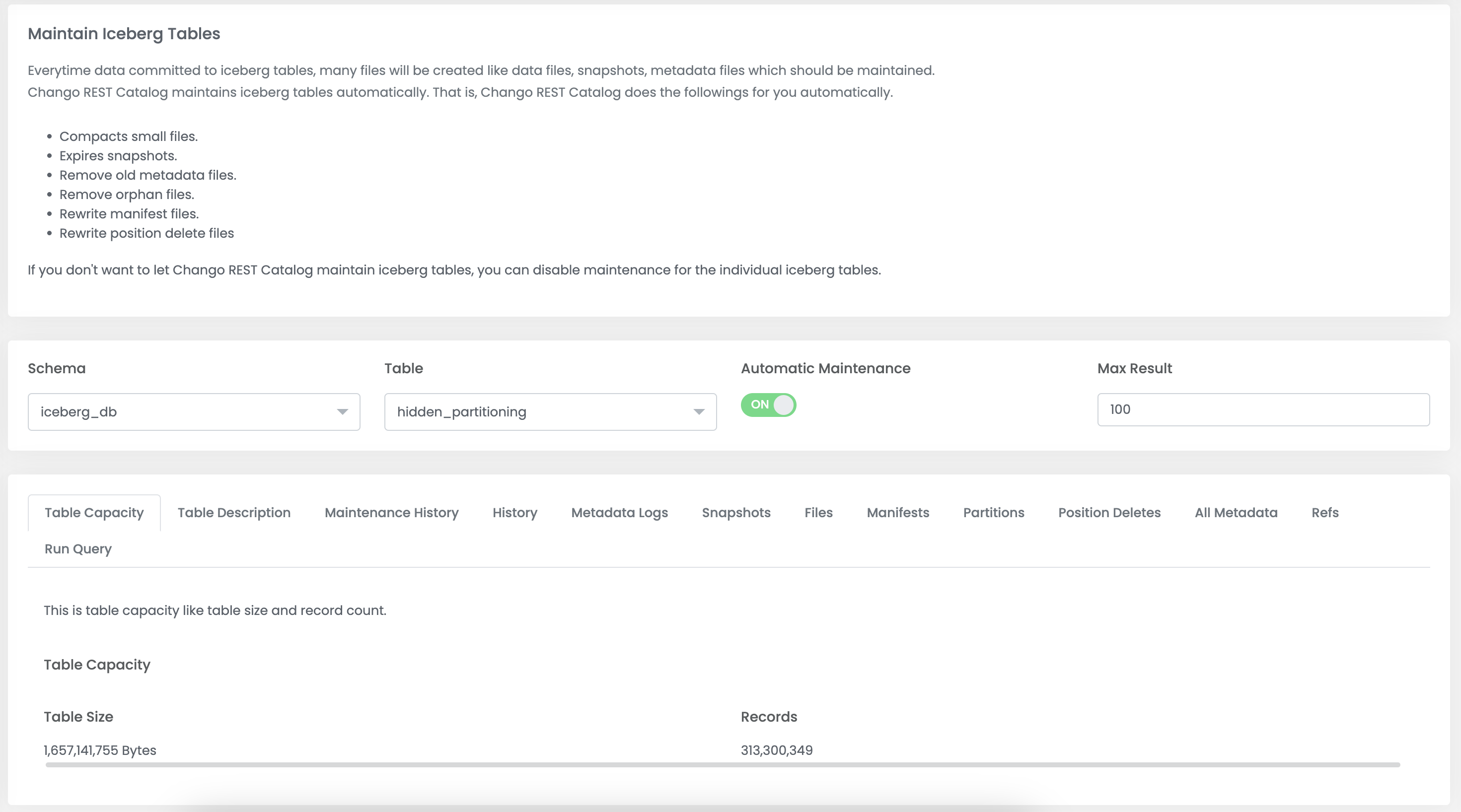Screen dimensions: 1461x812
Task: Open the Metadata Logs tab
Action: (619, 513)
